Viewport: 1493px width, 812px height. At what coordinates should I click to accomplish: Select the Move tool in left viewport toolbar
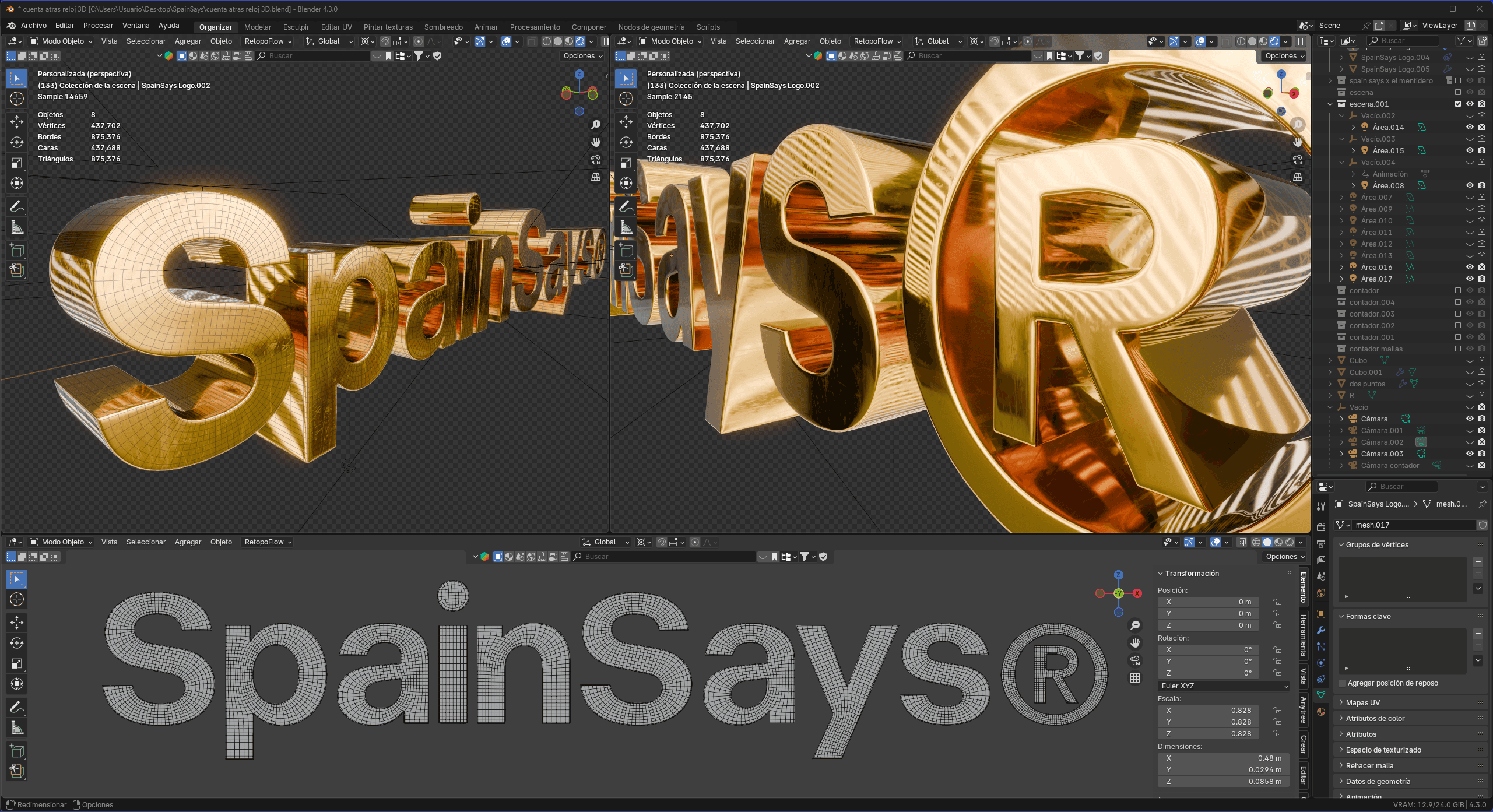pyautogui.click(x=17, y=121)
